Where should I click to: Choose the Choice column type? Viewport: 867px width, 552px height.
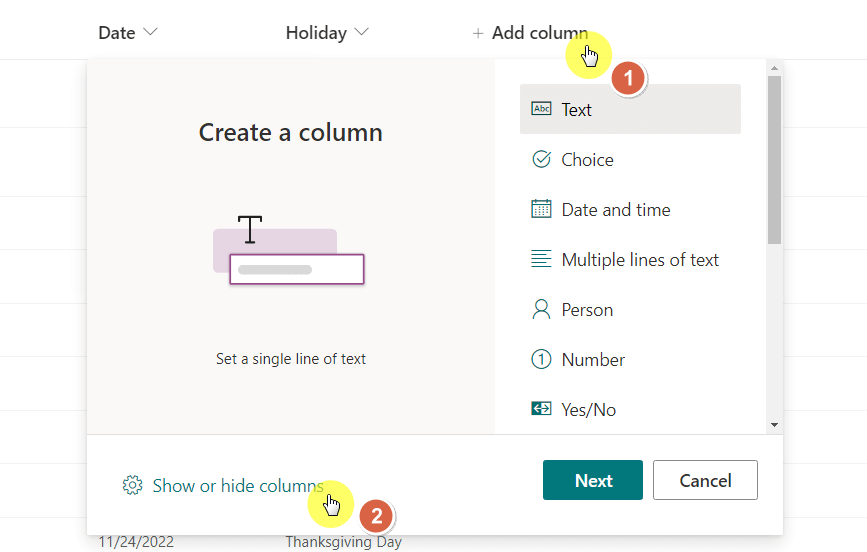(x=630, y=159)
